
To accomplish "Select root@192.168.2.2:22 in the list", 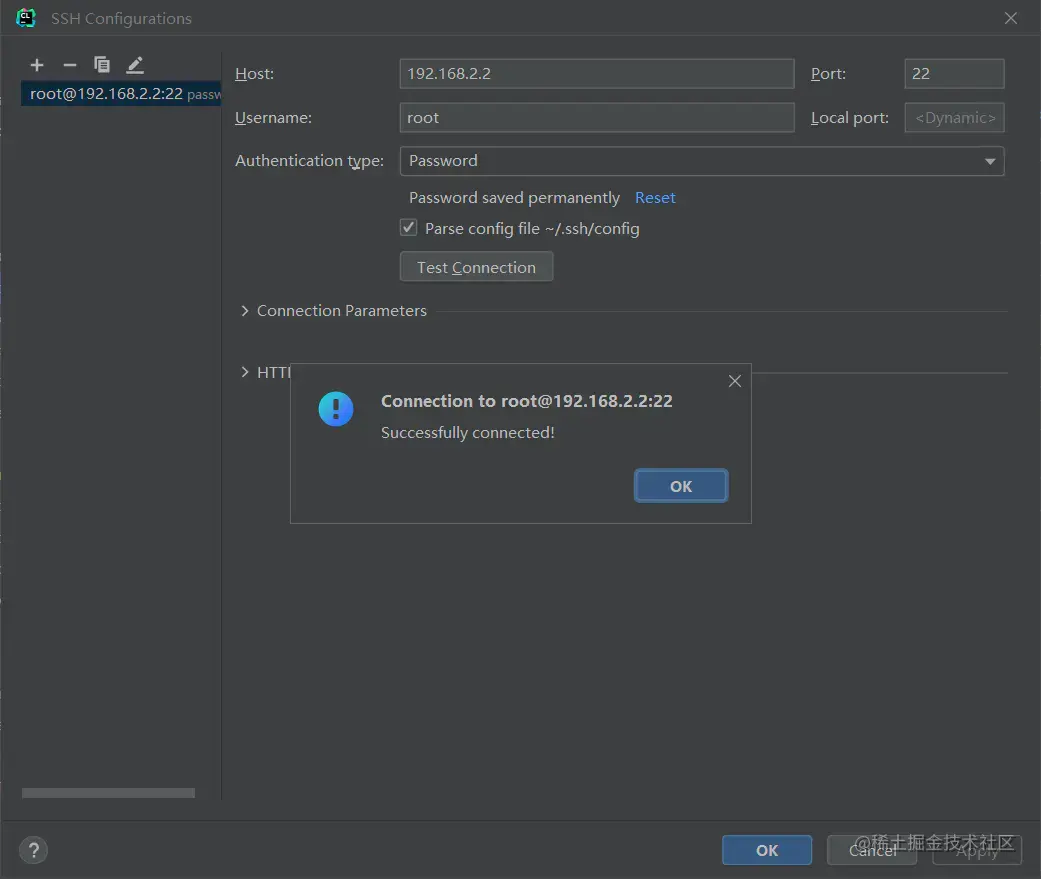I will [x=121, y=94].
